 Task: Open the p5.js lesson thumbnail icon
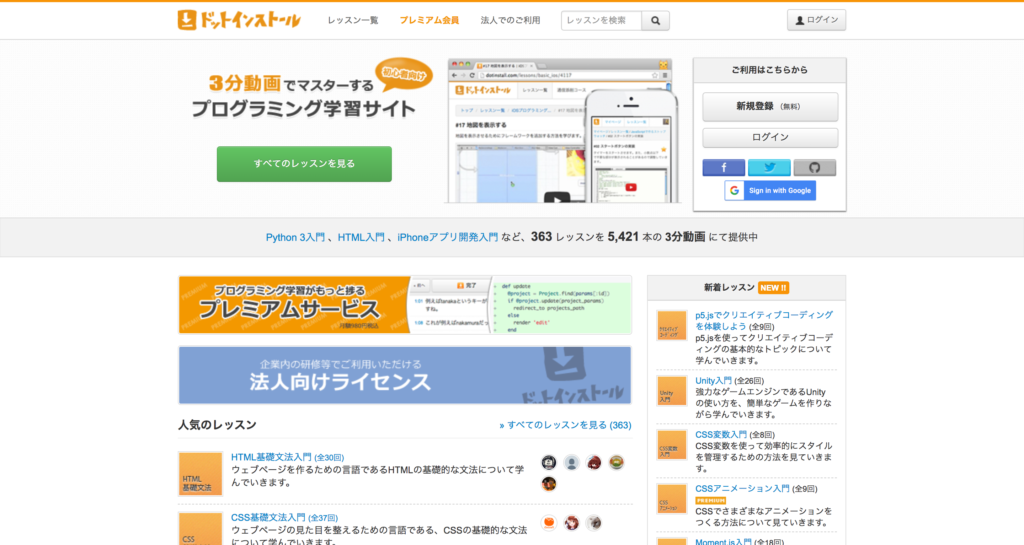tap(671, 325)
